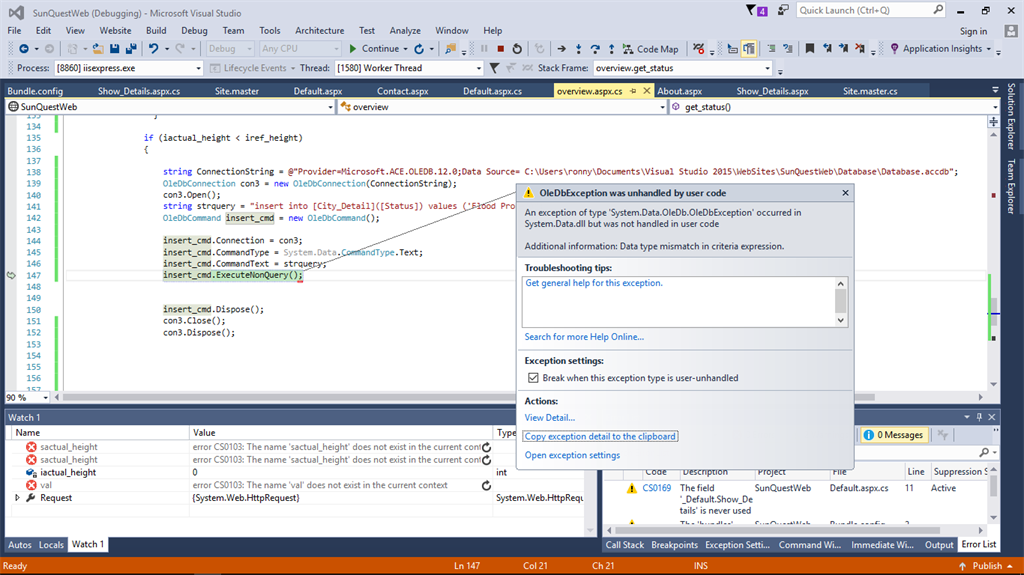
Task: Go to the previous bookmark icon
Action: pos(827,49)
